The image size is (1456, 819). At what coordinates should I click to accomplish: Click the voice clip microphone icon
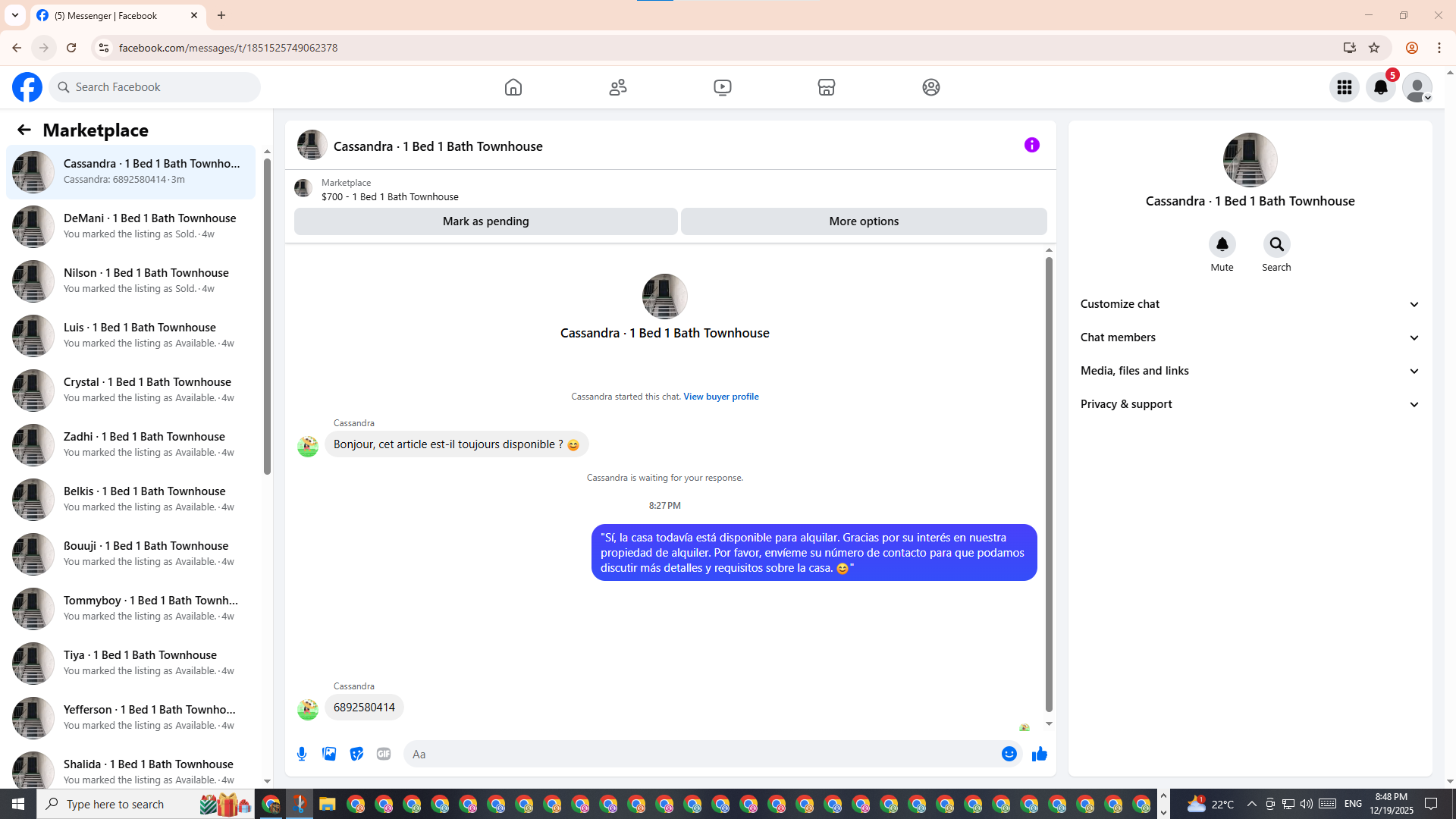pyautogui.click(x=302, y=754)
